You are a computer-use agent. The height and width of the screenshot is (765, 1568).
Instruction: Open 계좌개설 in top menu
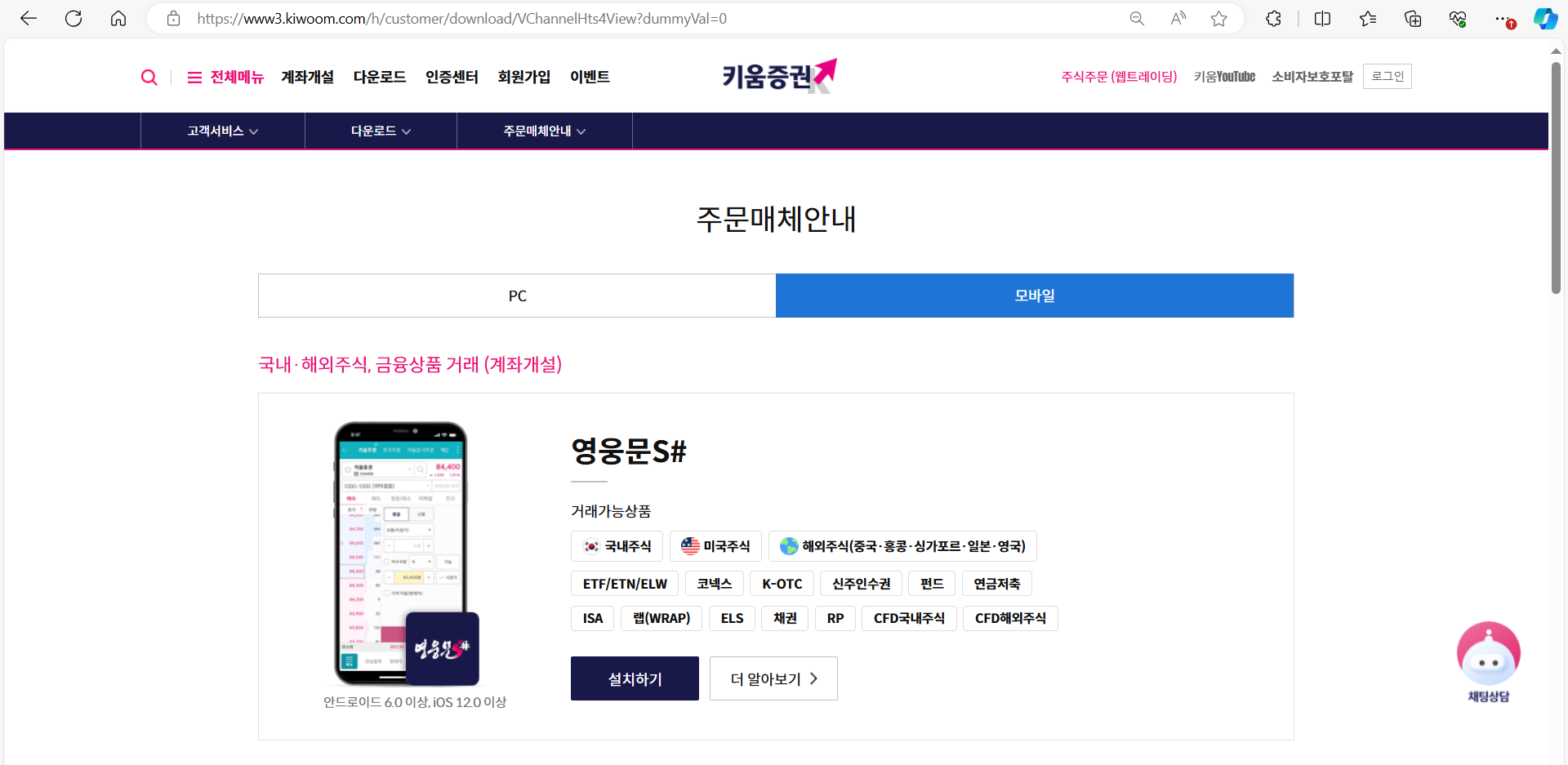(307, 77)
